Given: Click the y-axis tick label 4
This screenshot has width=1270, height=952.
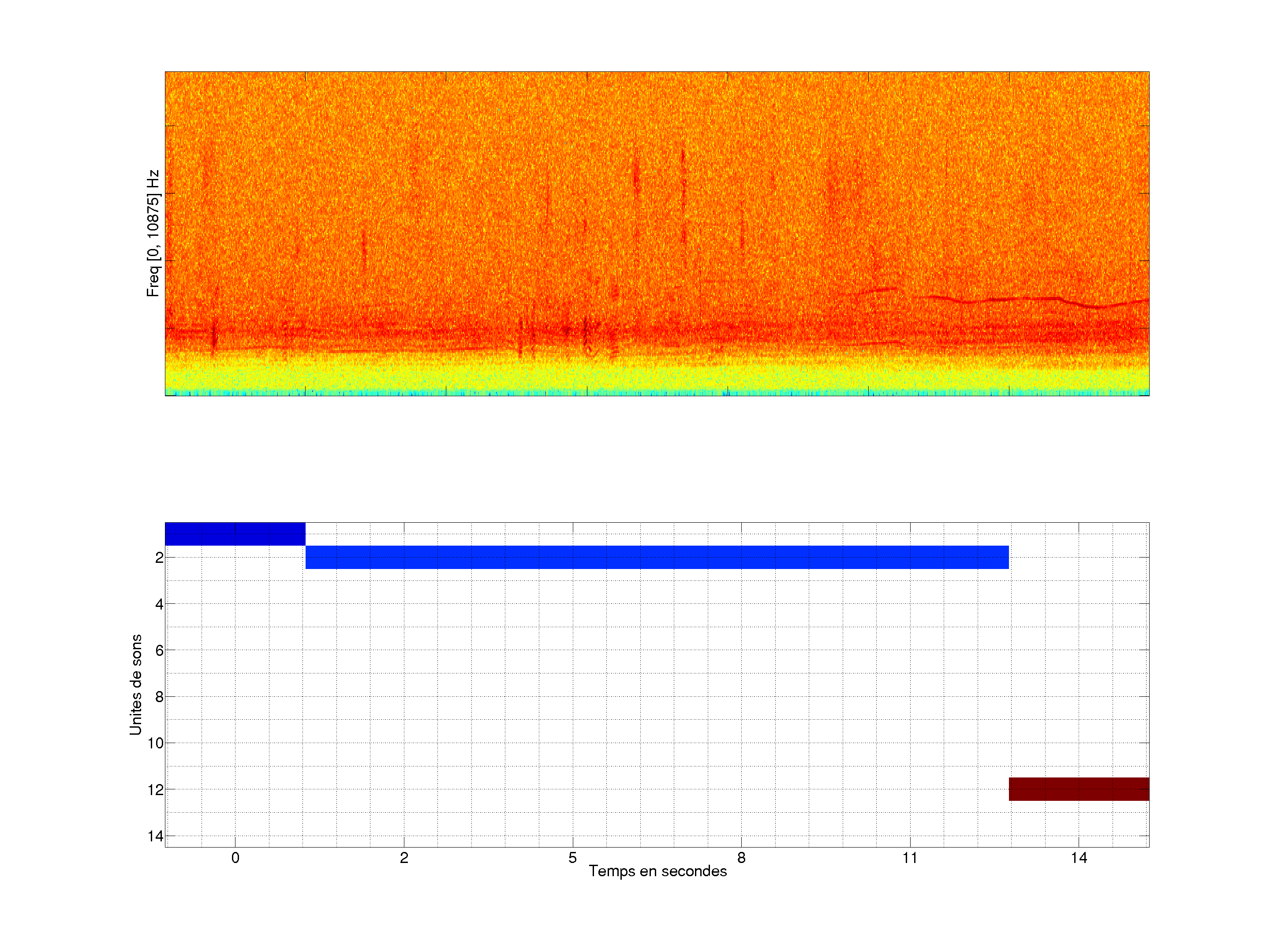Looking at the screenshot, I should (159, 604).
